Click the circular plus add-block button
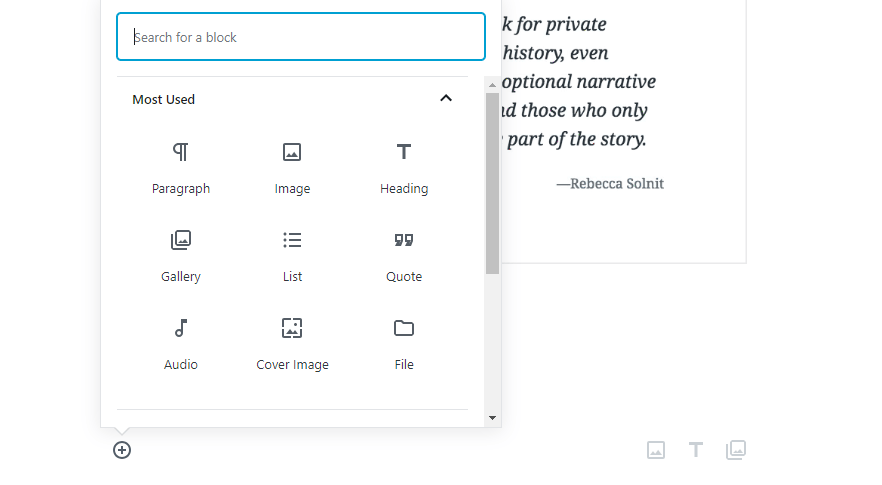Screen dimensions: 882x485 (122, 450)
